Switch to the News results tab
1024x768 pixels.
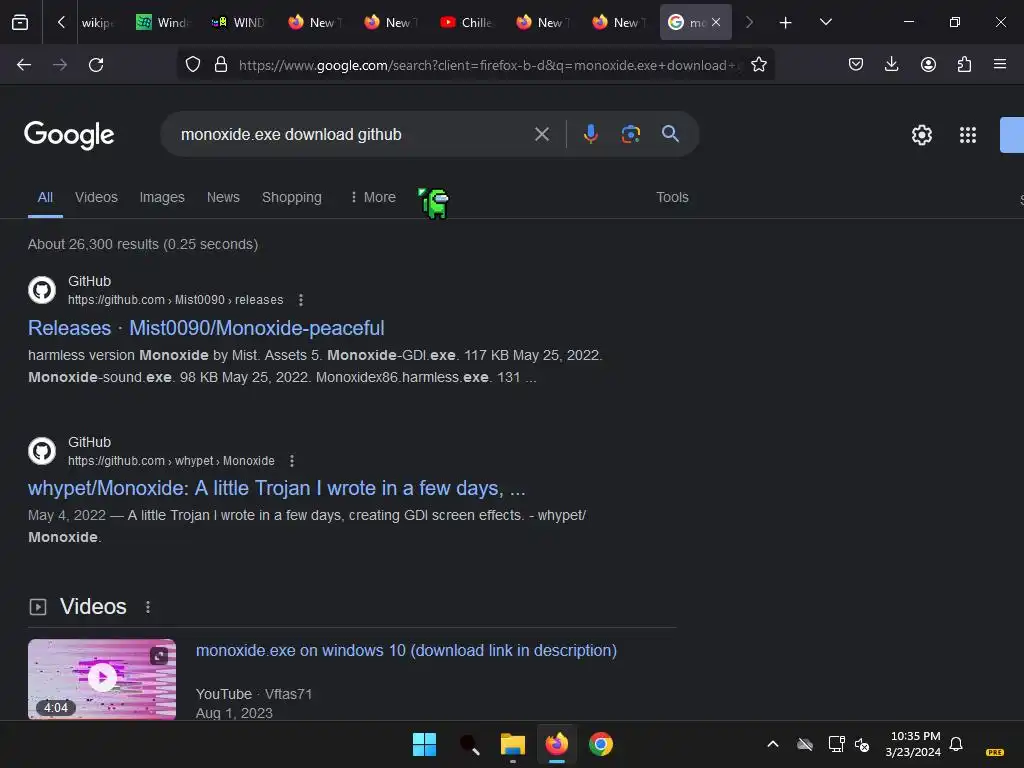coord(223,197)
